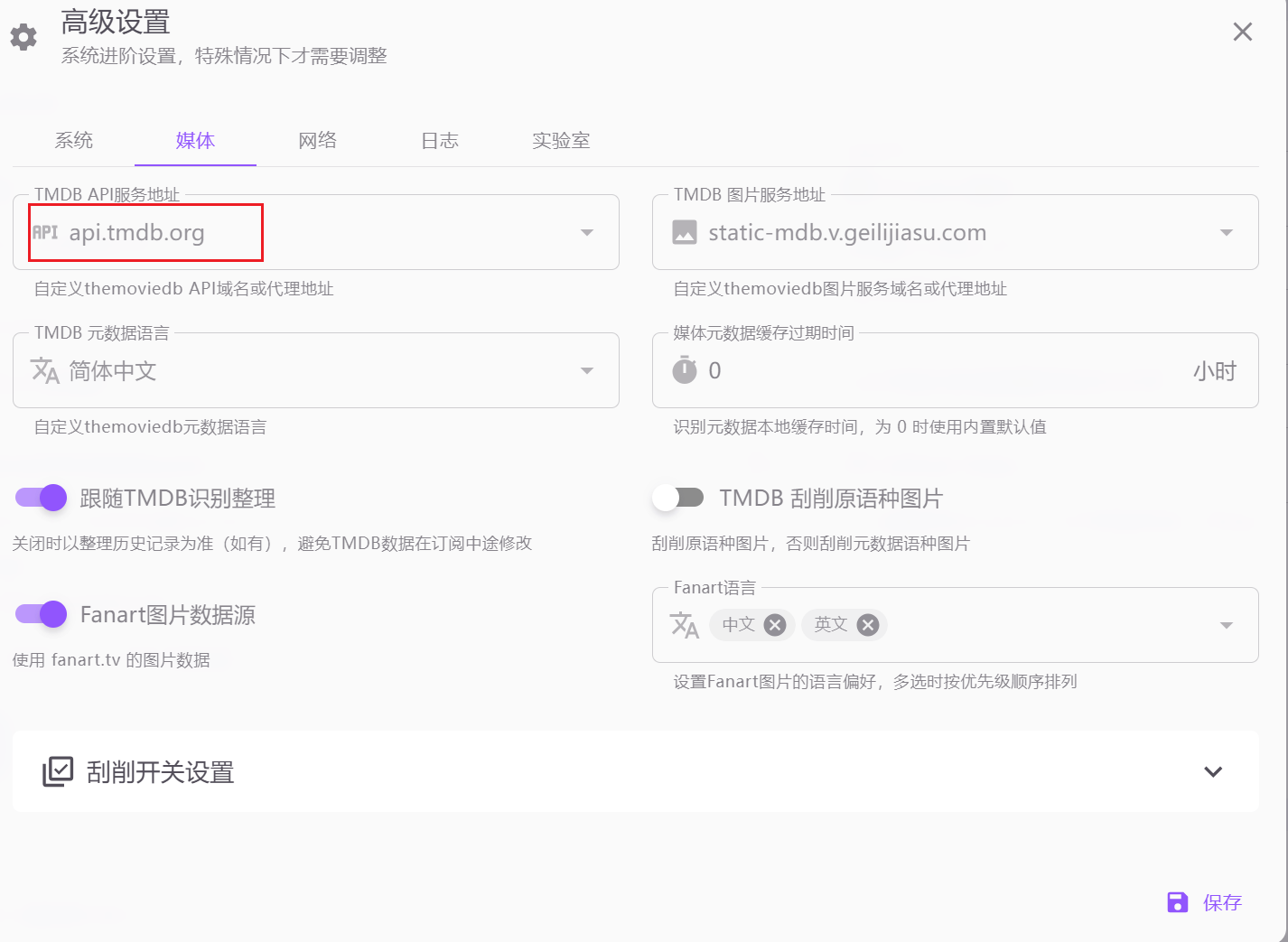Click the timer icon in 媒体元数据缓存过期时间 field

click(x=685, y=370)
